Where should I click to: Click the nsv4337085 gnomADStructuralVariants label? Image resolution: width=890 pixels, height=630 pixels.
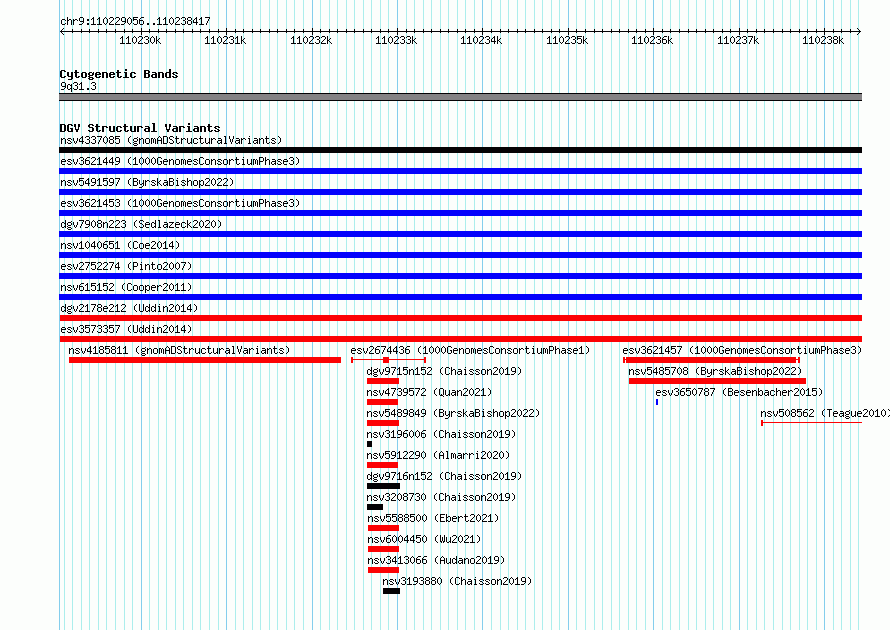click(x=171, y=140)
